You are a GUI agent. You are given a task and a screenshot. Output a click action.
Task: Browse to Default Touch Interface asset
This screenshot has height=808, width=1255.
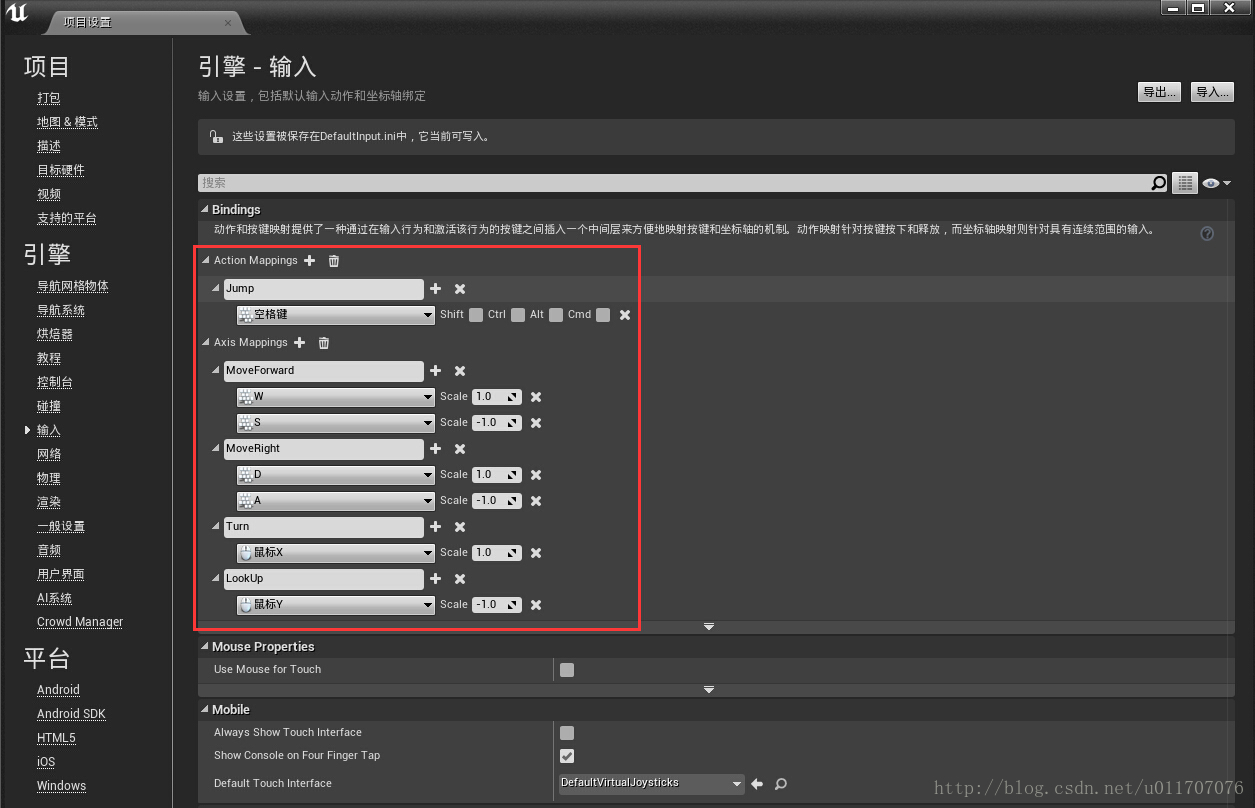pos(781,784)
